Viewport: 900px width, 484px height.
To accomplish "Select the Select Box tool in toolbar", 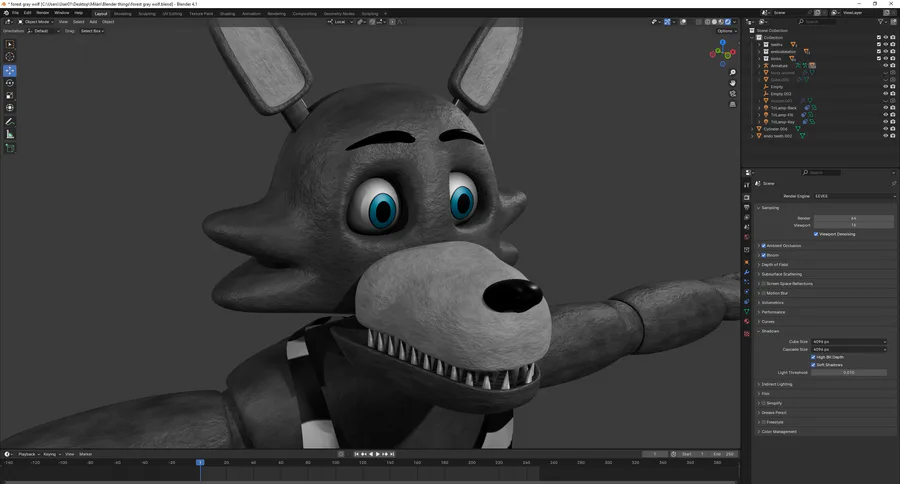I will click(x=10, y=44).
